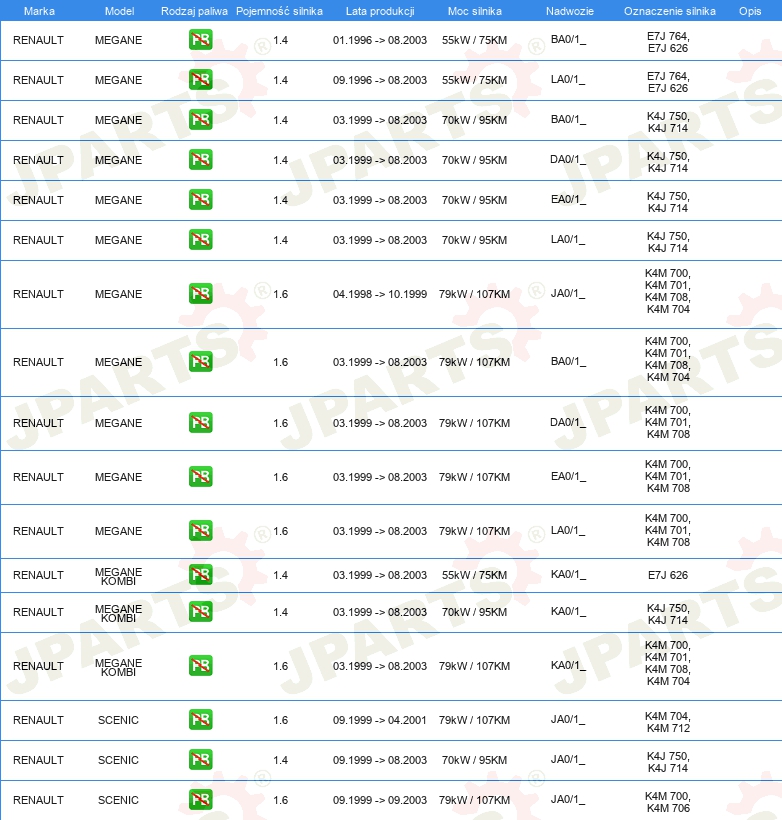Click engine codes 'K4M 704, K4M 712'
Screen dimensions: 782x820
coord(668,722)
